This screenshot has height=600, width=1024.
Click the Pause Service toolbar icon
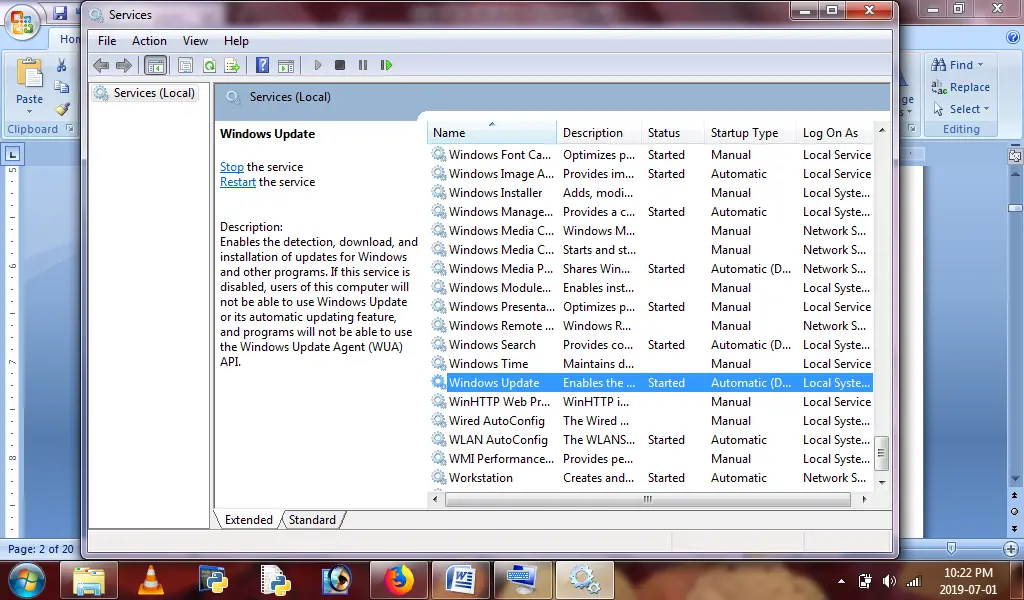pos(362,65)
